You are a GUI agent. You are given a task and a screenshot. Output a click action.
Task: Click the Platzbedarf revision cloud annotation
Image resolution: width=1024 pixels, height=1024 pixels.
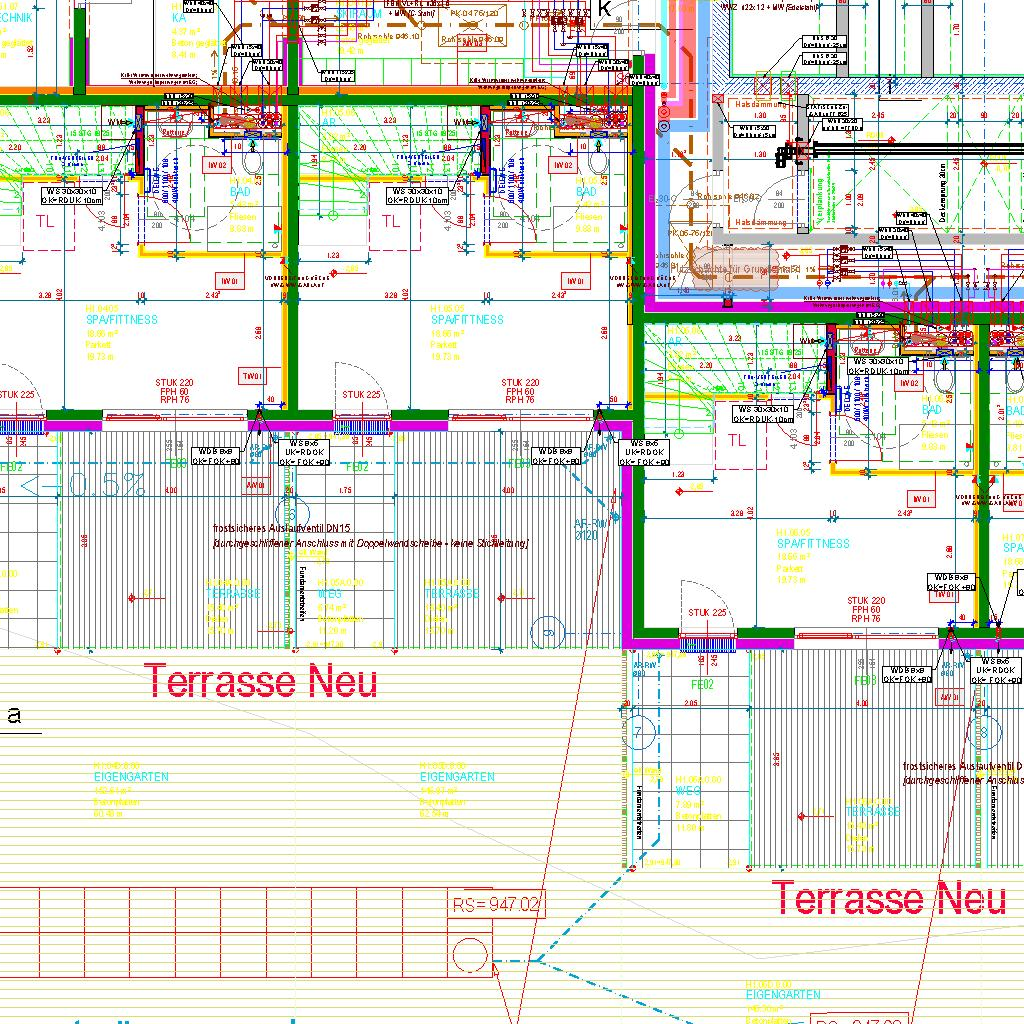pos(735,270)
